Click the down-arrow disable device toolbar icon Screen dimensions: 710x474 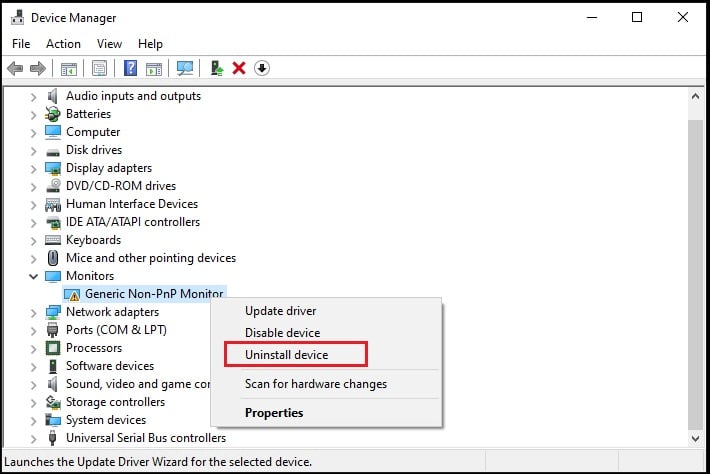click(262, 68)
